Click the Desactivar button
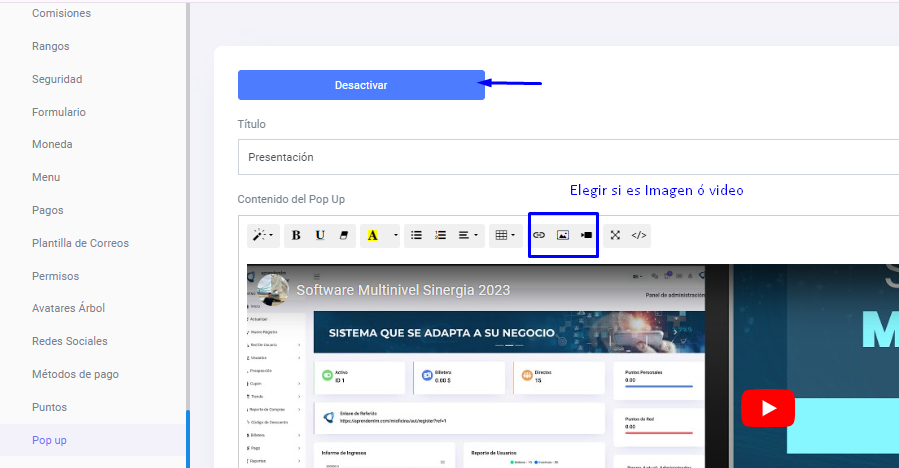This screenshot has width=899, height=468. [361, 85]
